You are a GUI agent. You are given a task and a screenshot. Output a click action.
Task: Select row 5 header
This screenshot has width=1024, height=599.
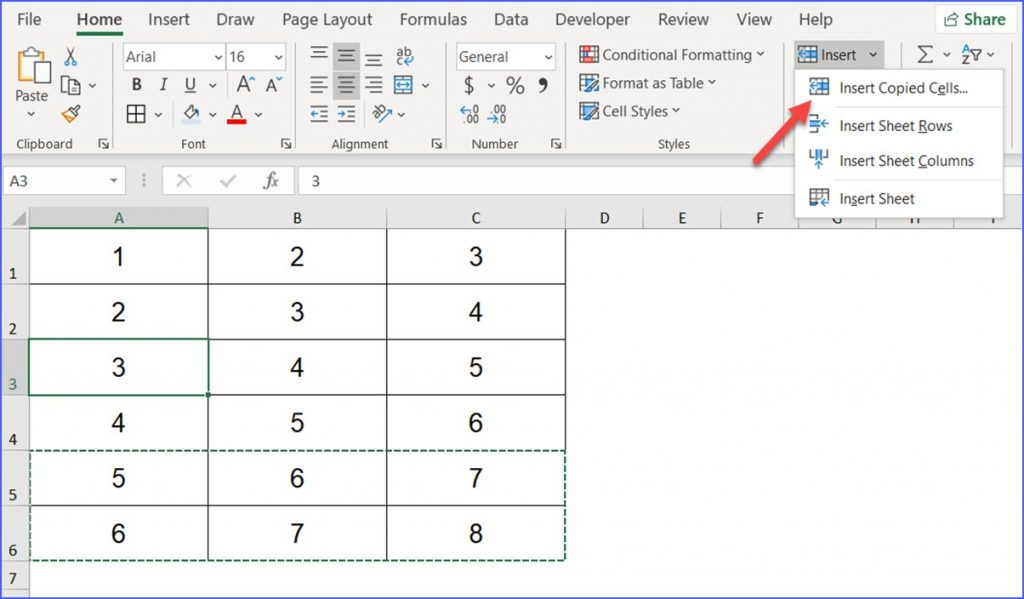pos(14,478)
